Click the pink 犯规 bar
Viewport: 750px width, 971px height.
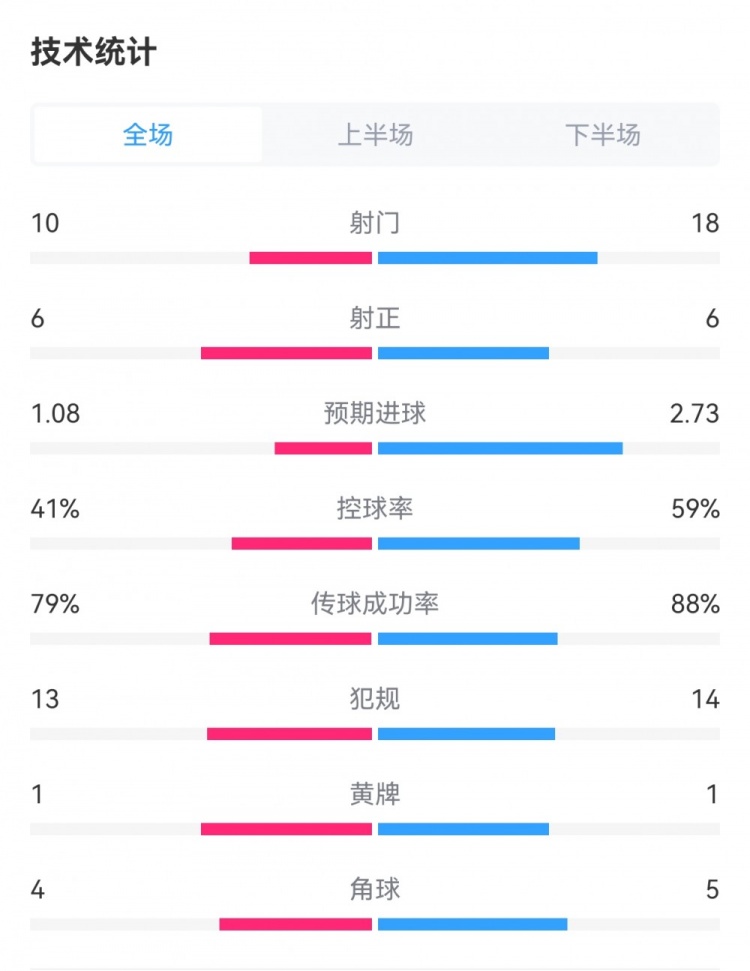click(290, 734)
